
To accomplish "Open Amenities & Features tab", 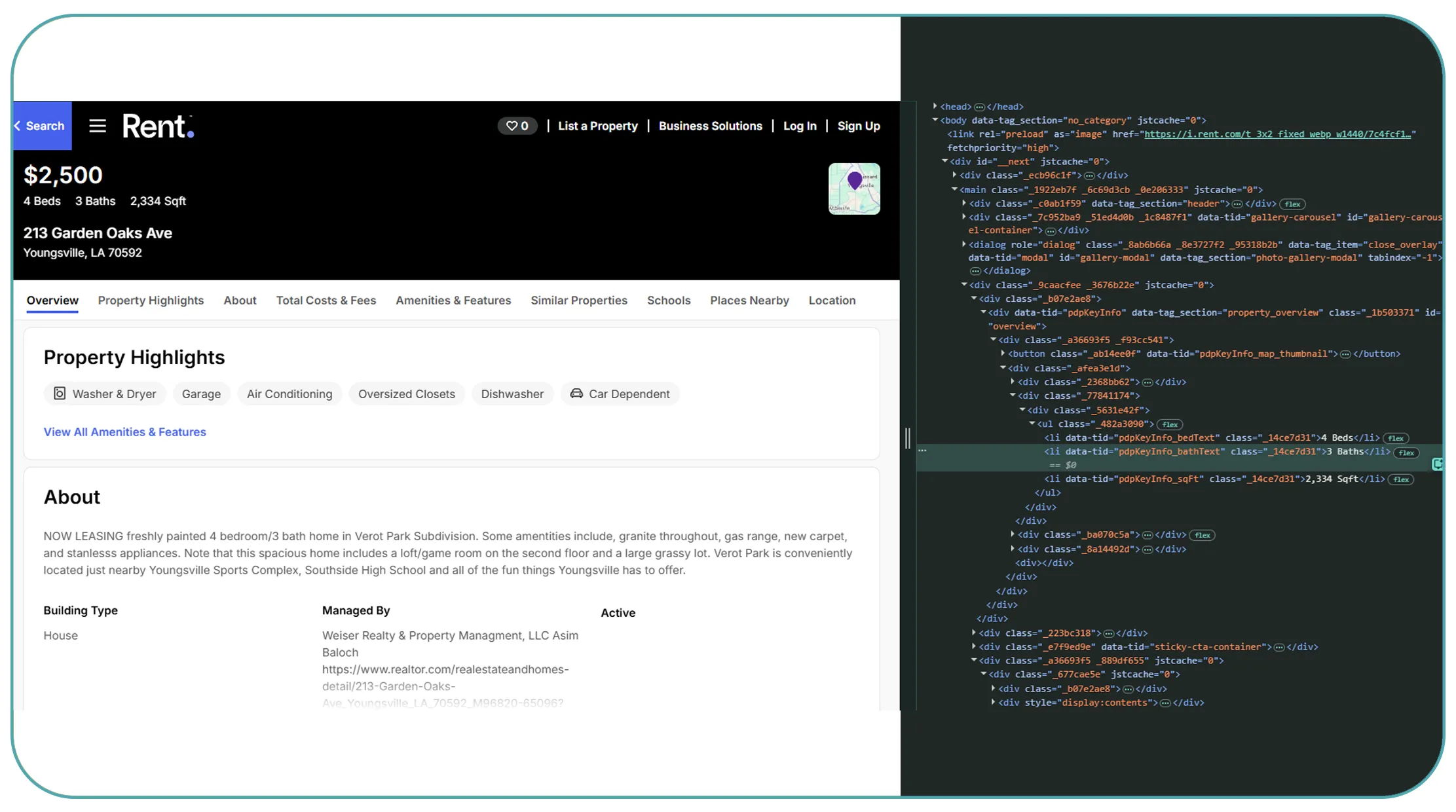I will pos(453,301).
